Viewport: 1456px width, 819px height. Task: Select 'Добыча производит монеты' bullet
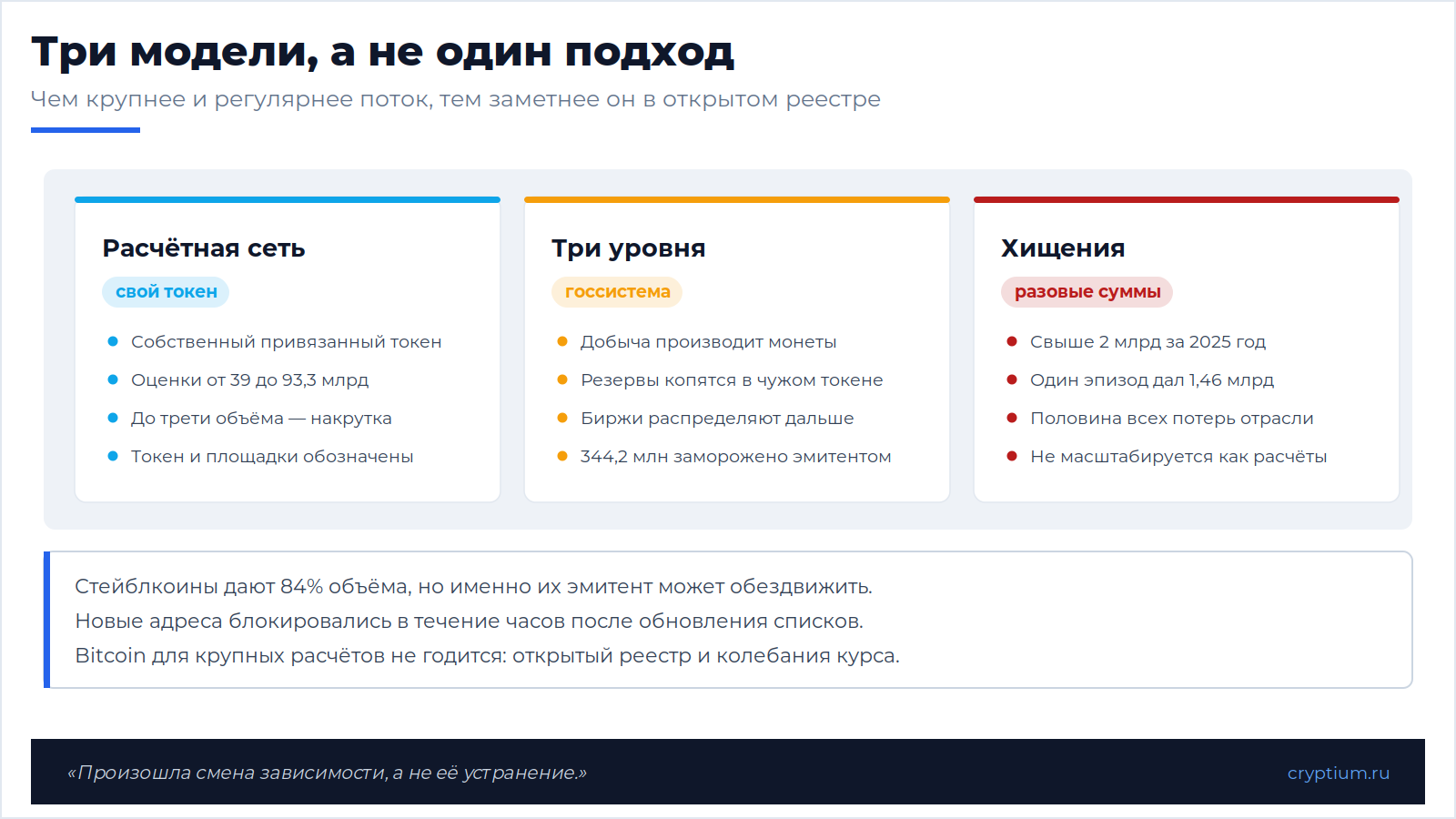click(708, 342)
